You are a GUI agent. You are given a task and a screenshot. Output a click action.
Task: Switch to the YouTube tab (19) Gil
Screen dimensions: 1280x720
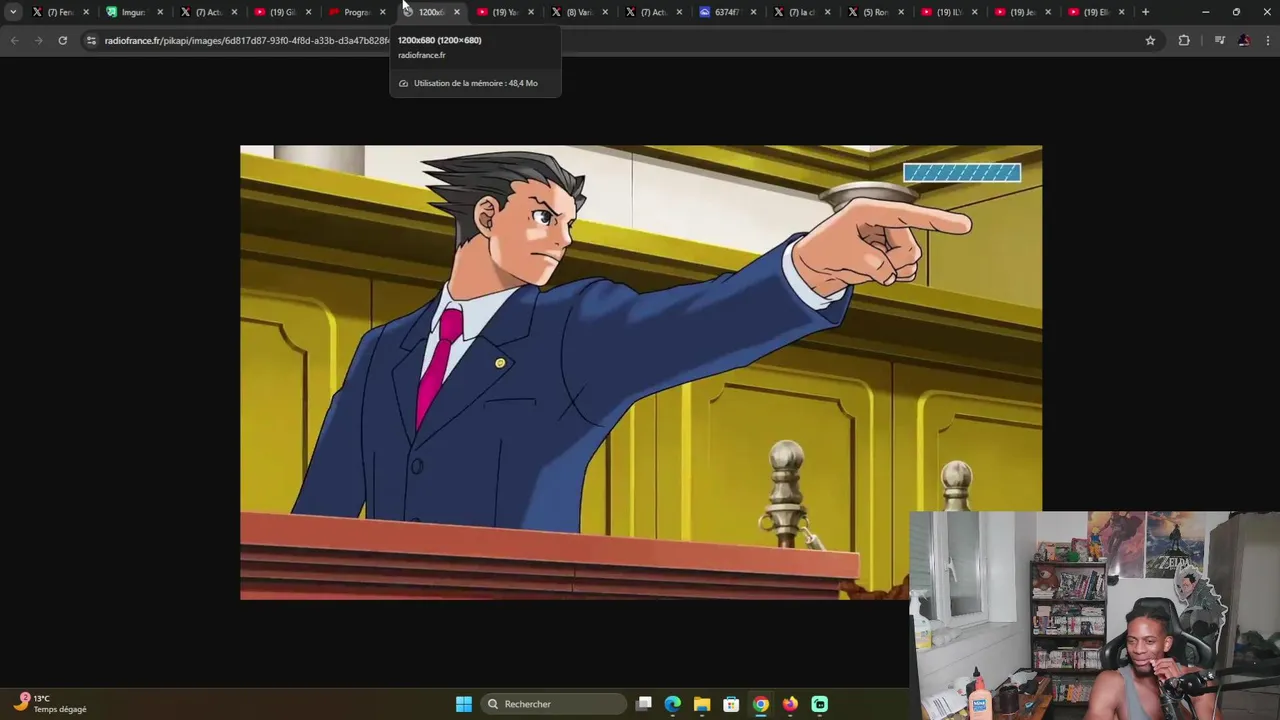tap(283, 12)
